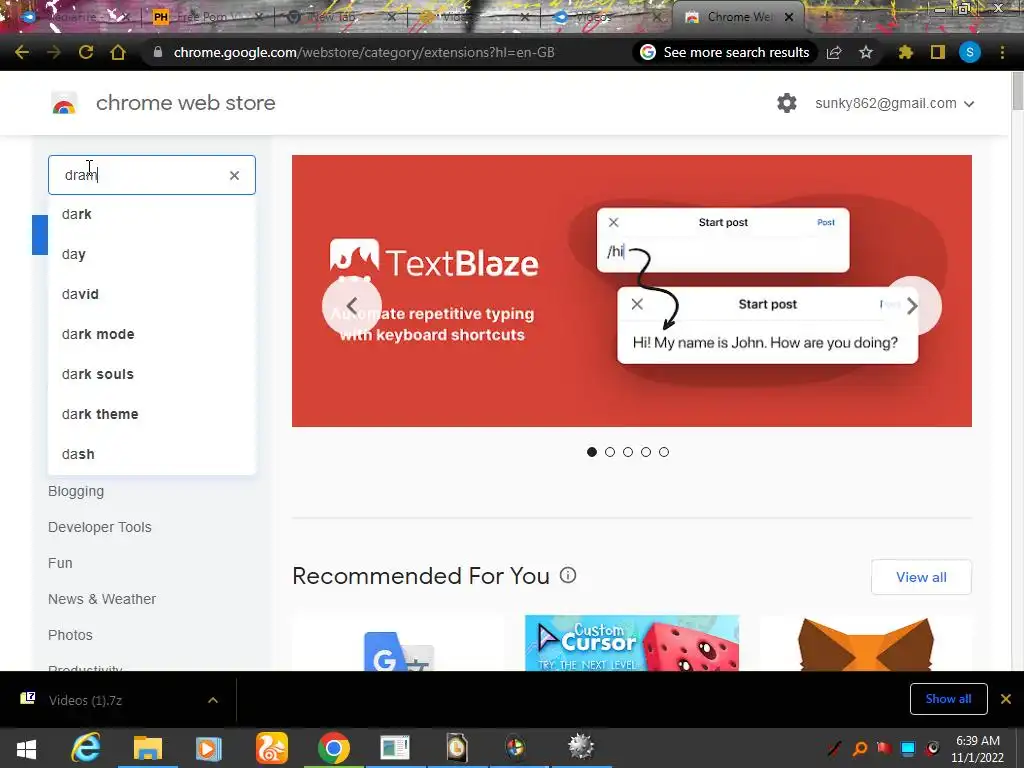The width and height of the screenshot is (1024, 768).
Task: Click Show all downloads
Action: (x=948, y=699)
